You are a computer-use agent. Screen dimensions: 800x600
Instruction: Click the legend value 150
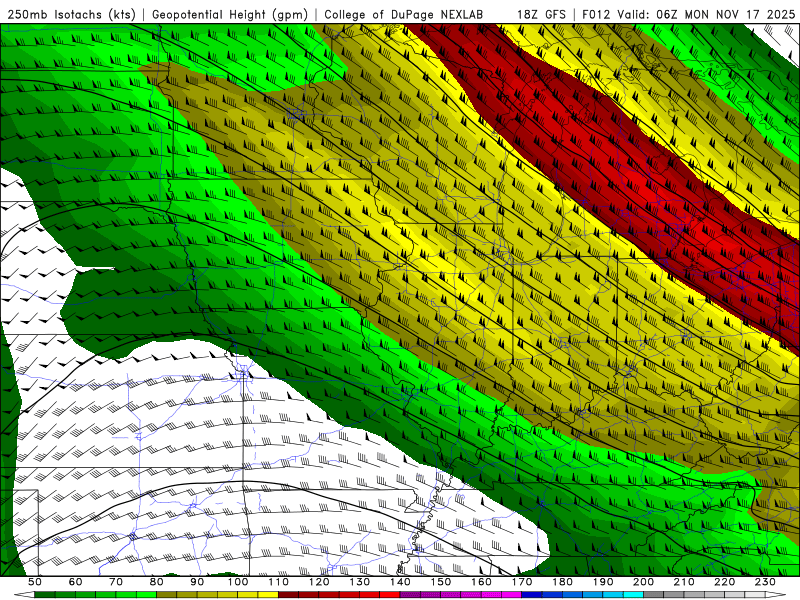pos(441,582)
